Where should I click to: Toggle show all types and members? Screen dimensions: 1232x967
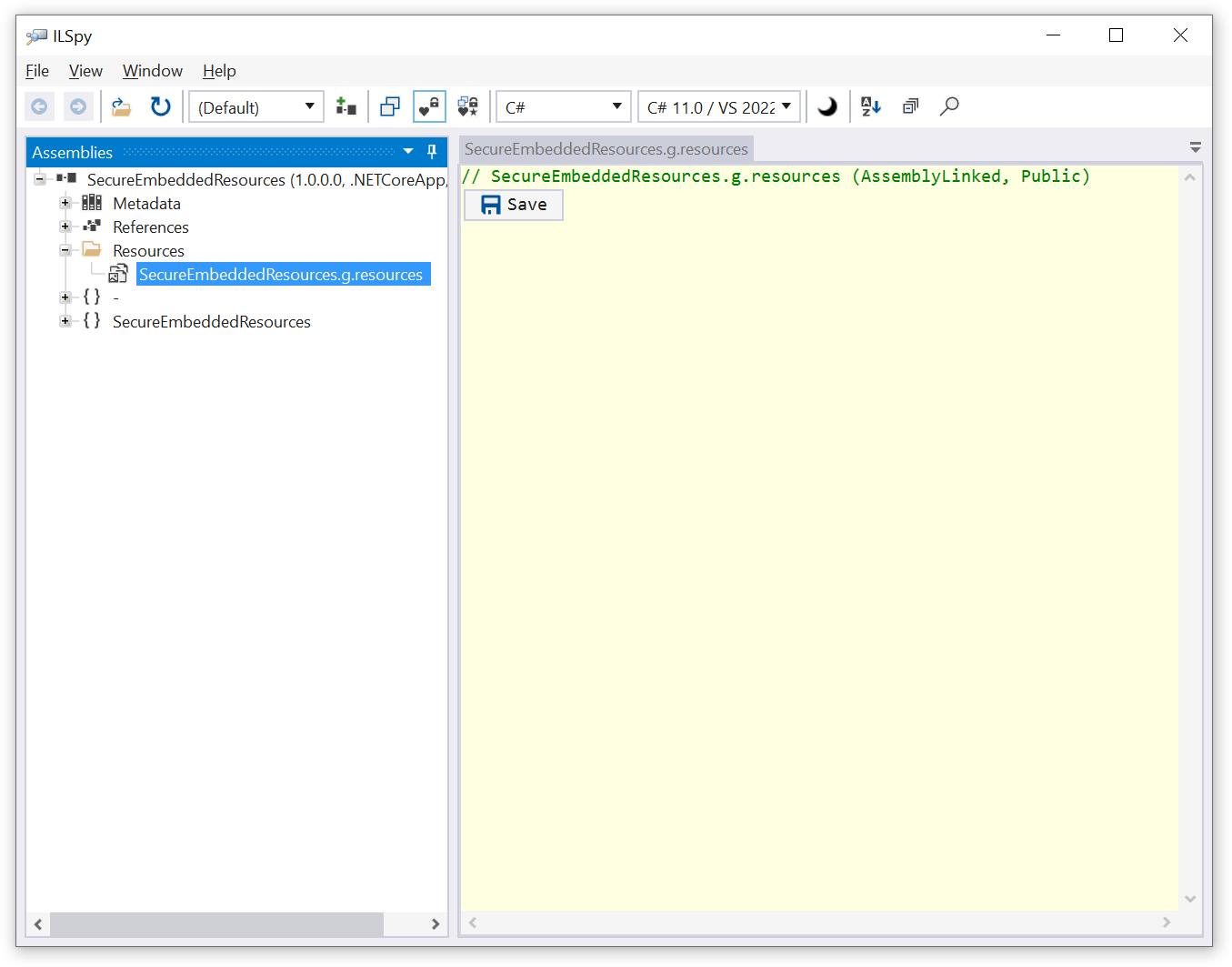(x=468, y=107)
